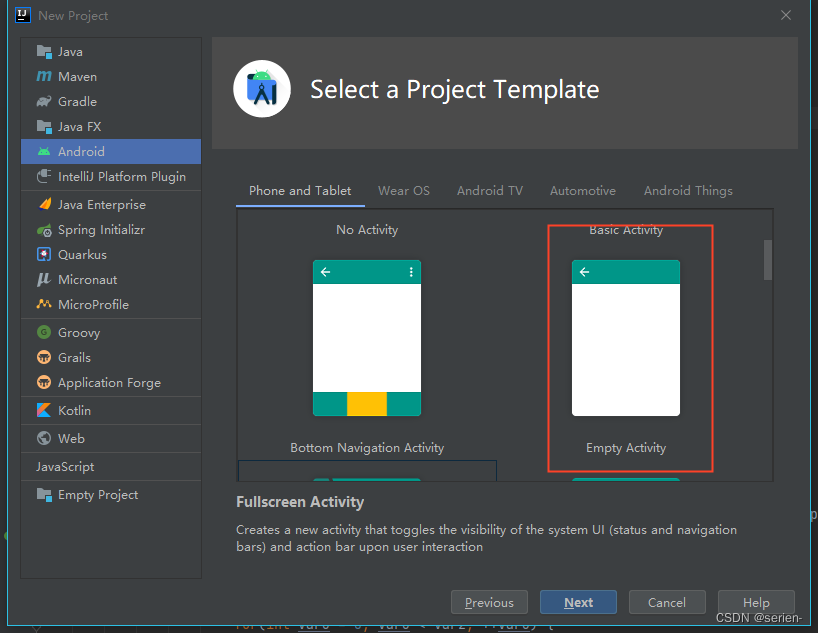Viewport: 818px width, 633px height.
Task: Click the Spring Initializr leaf icon
Action: (44, 230)
